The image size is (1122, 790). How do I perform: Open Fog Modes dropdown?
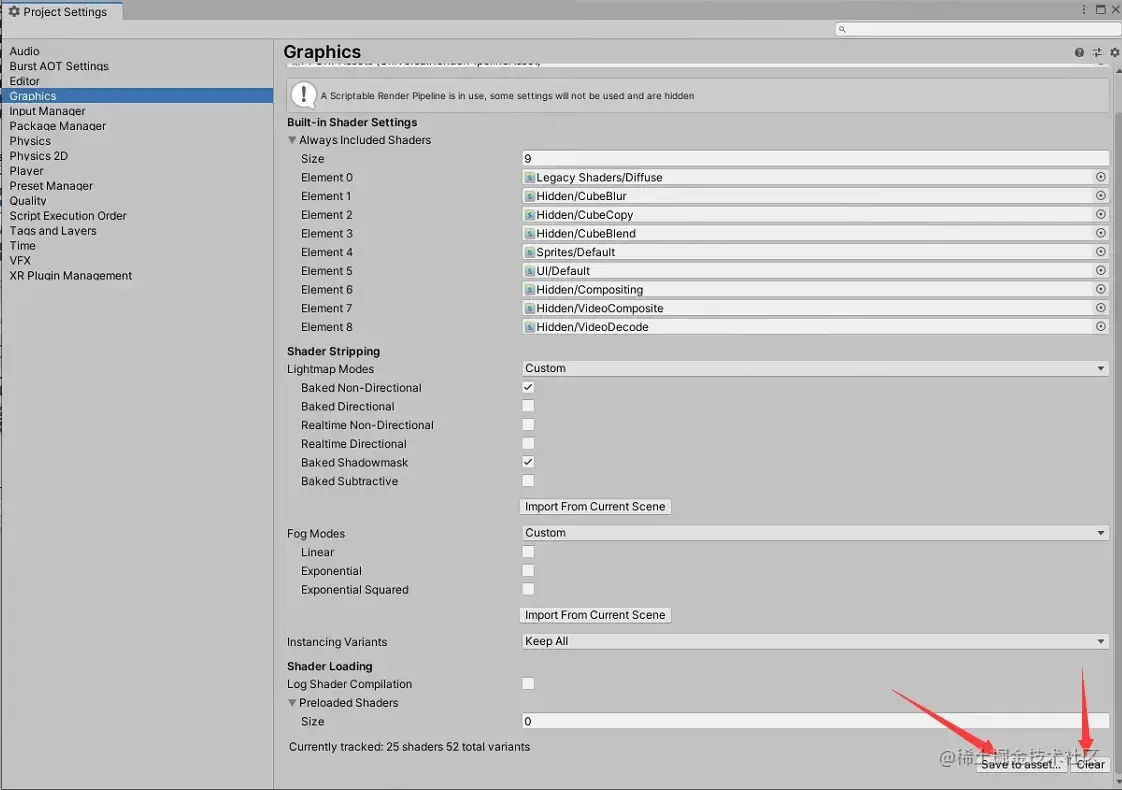[x=815, y=532]
